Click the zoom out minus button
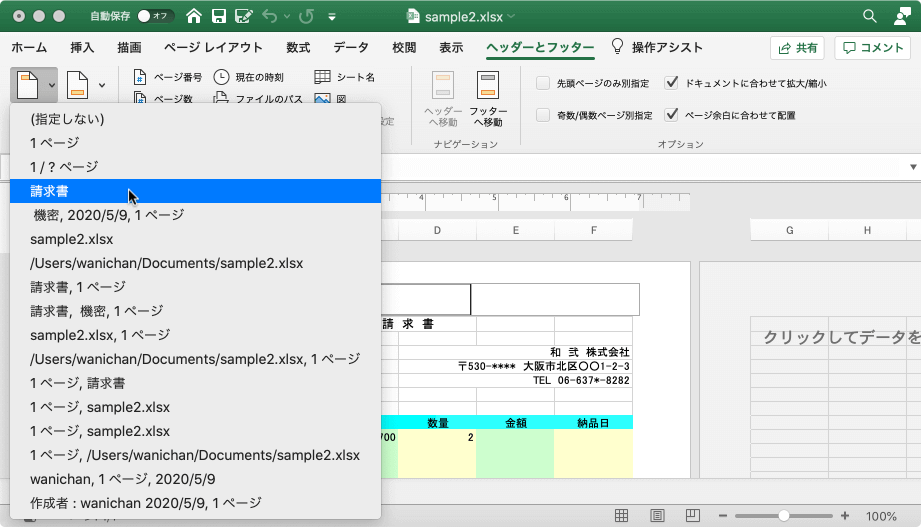 [722, 516]
